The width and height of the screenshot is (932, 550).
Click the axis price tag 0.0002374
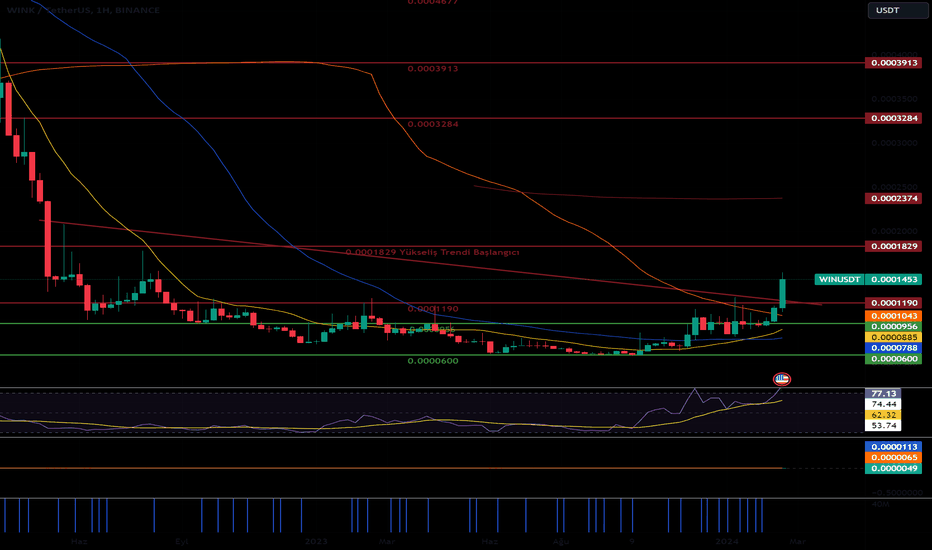[893, 199]
